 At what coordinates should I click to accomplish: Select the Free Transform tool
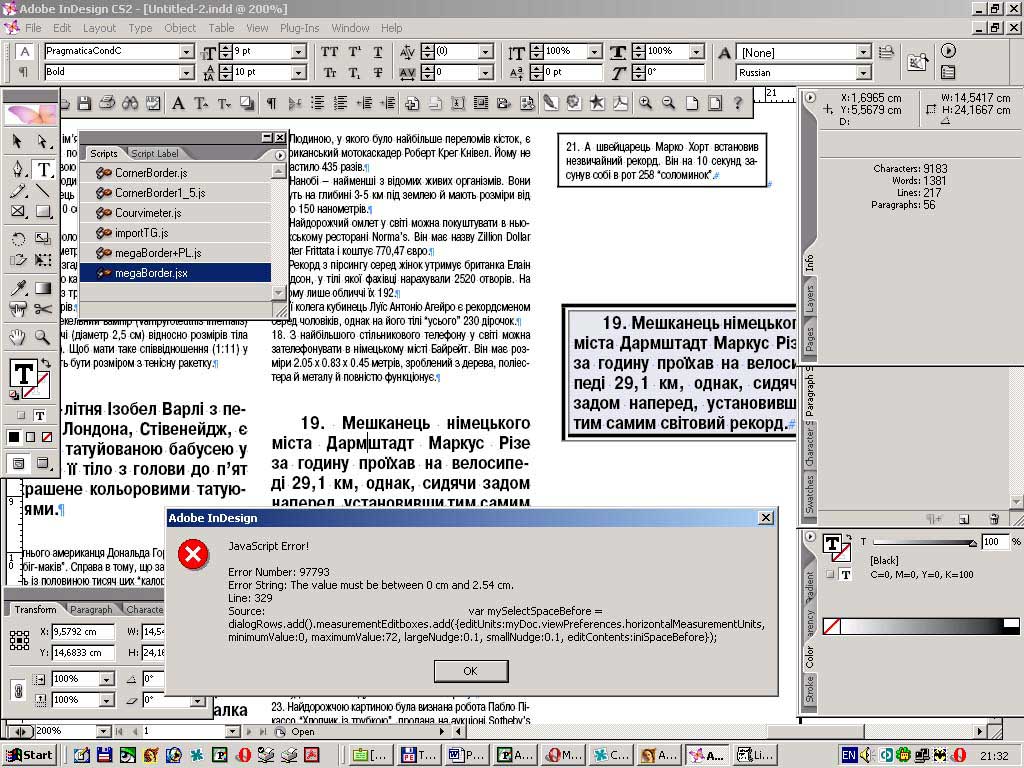42,260
